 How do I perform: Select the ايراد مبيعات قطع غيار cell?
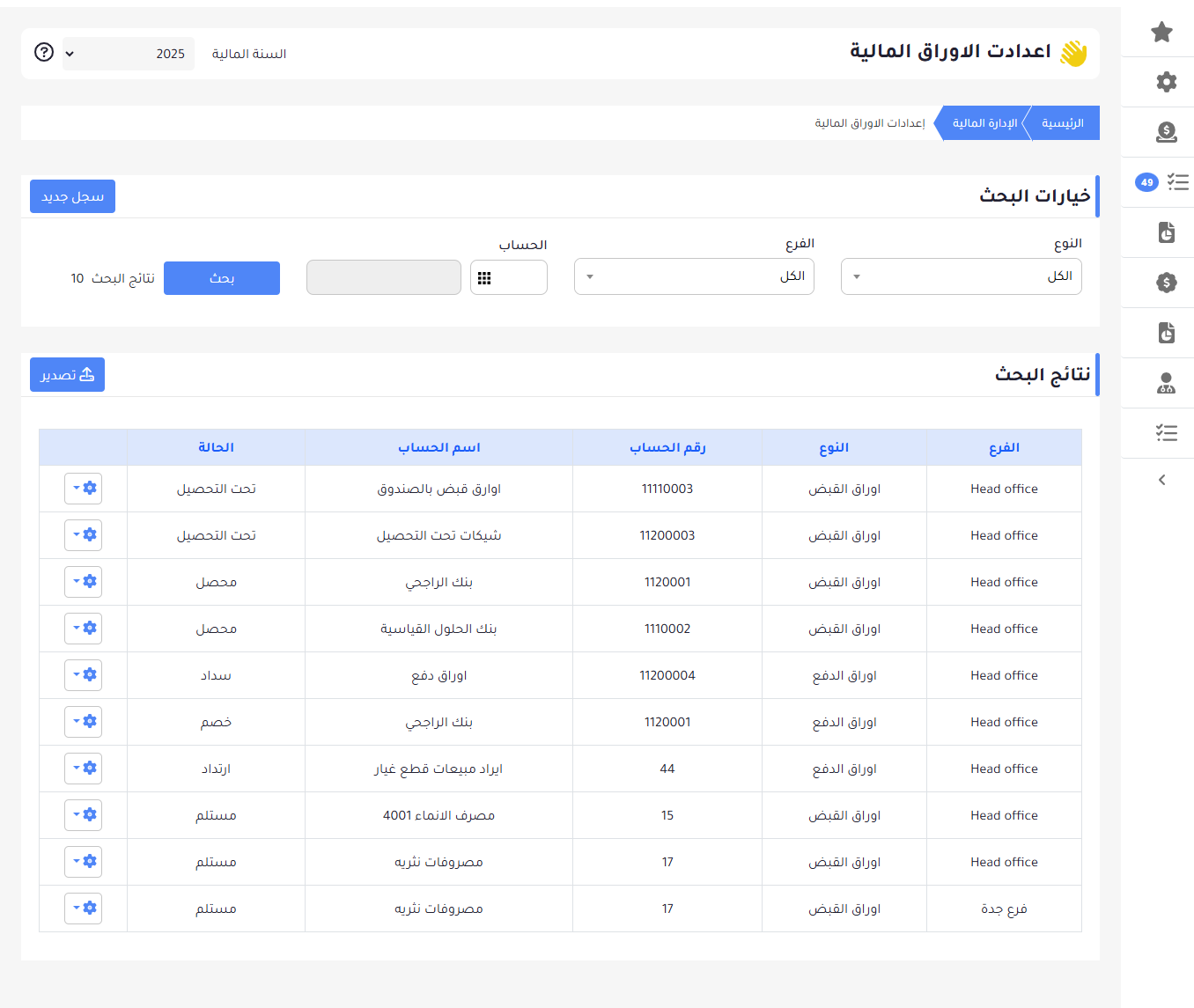tap(439, 769)
